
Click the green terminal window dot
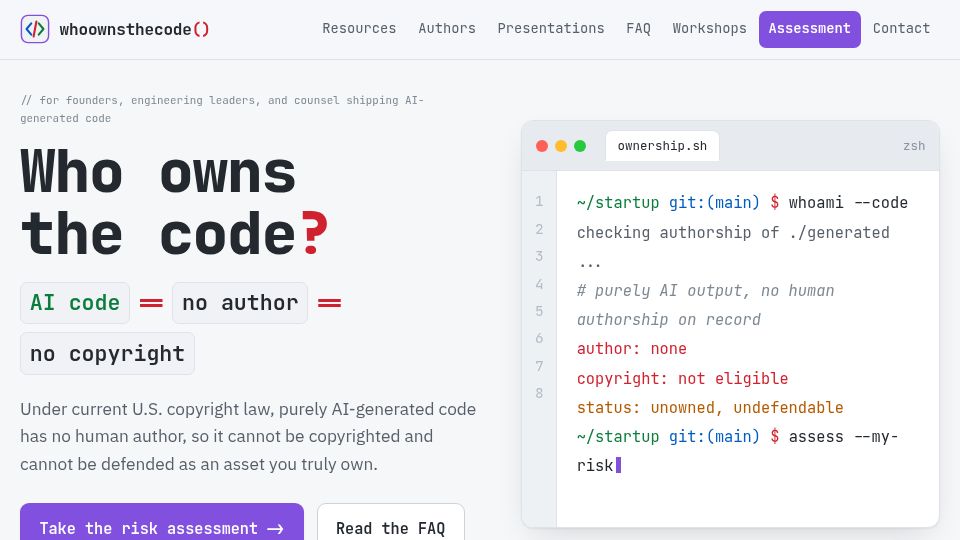tap(580, 146)
